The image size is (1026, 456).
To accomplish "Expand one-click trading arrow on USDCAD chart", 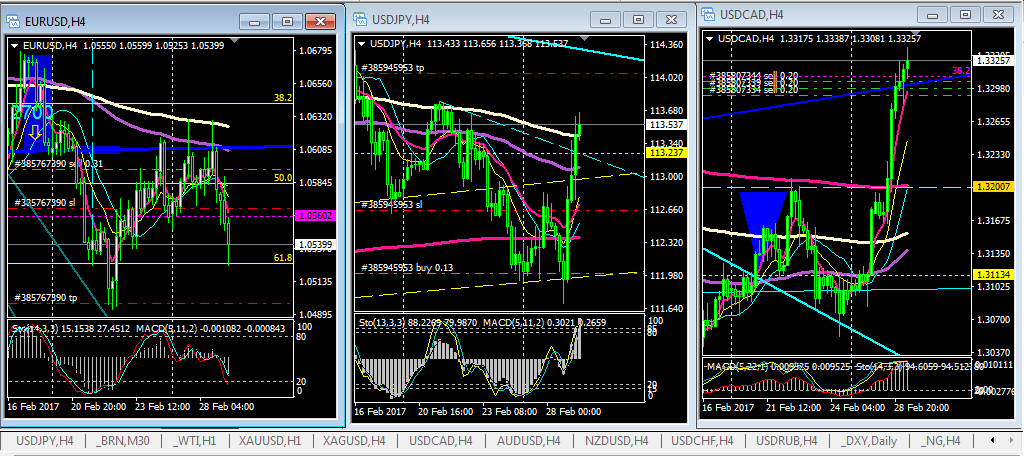I will coord(711,38).
